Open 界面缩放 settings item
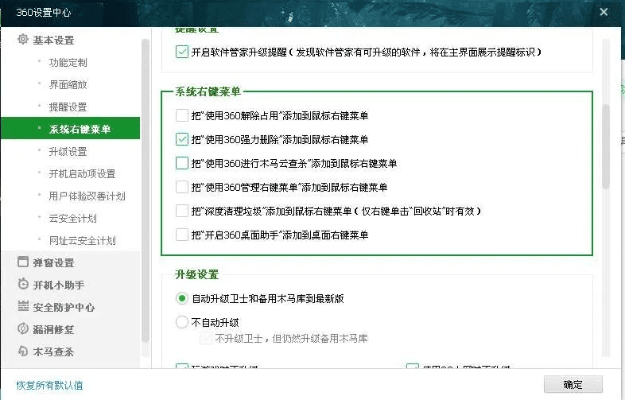 coord(68,84)
